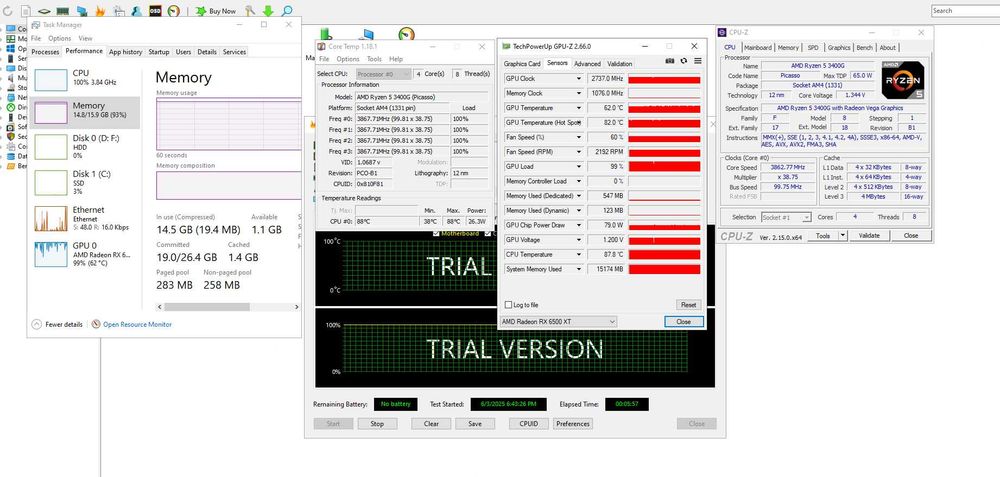Open Core Temp Help menu
The image size is (1000, 477).
tap(396, 59)
